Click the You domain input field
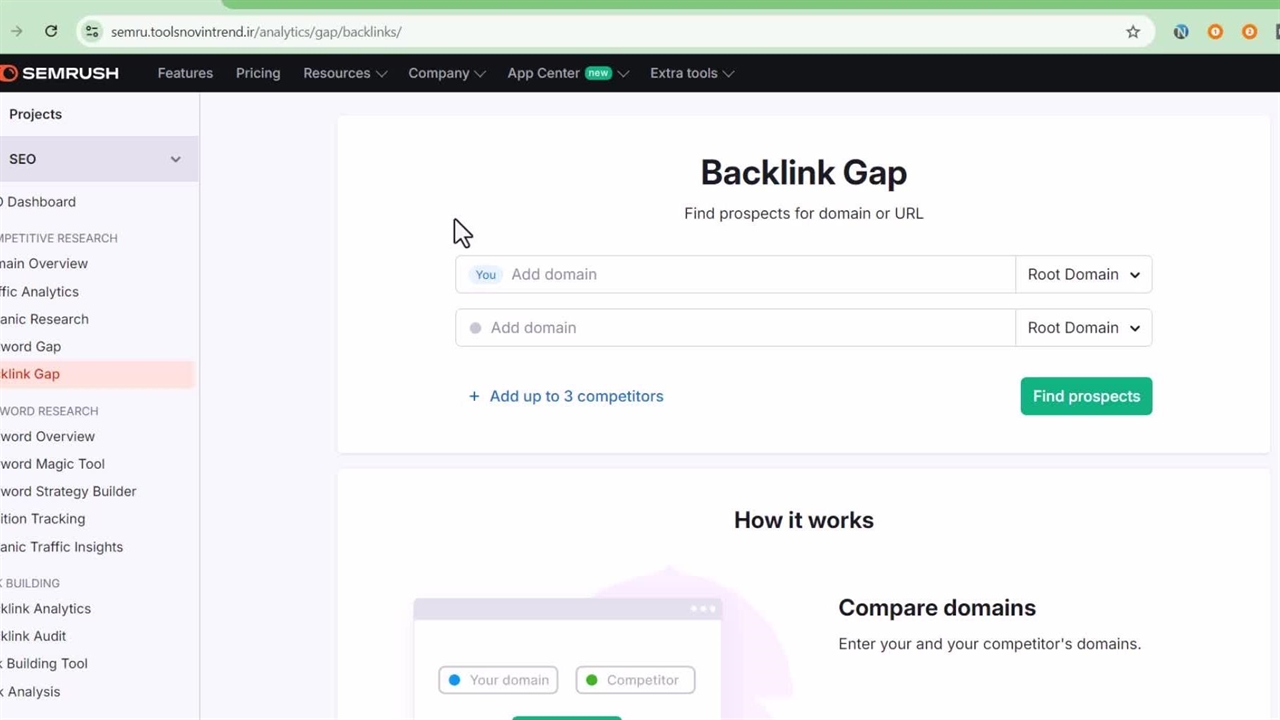The width and height of the screenshot is (1280, 720). click(x=735, y=274)
